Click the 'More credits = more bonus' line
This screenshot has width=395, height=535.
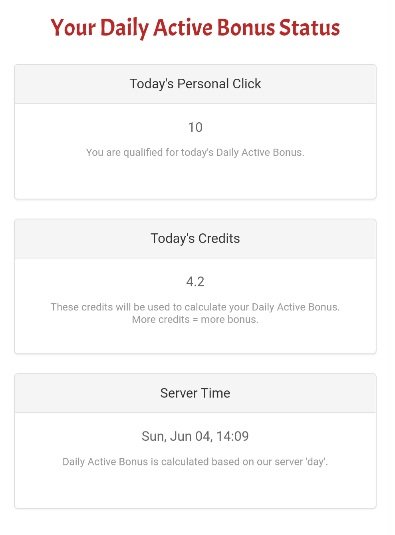tap(195, 320)
